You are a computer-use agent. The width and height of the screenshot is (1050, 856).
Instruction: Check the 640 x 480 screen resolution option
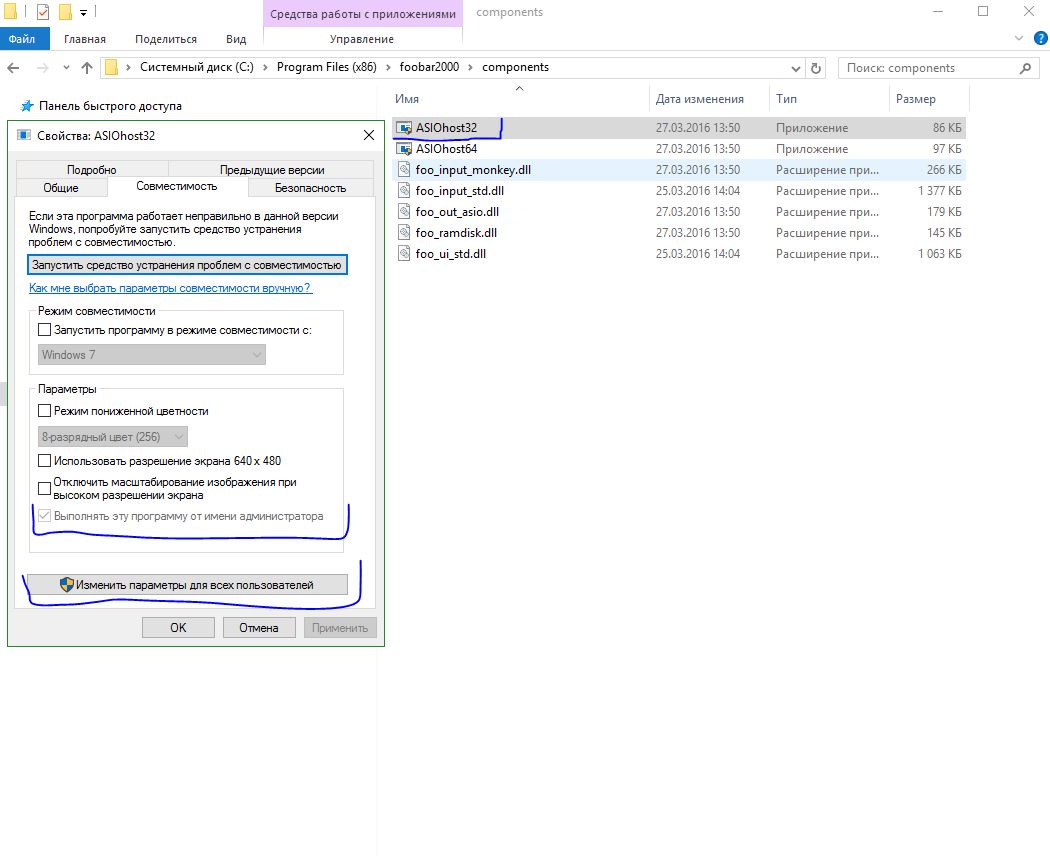[44, 461]
